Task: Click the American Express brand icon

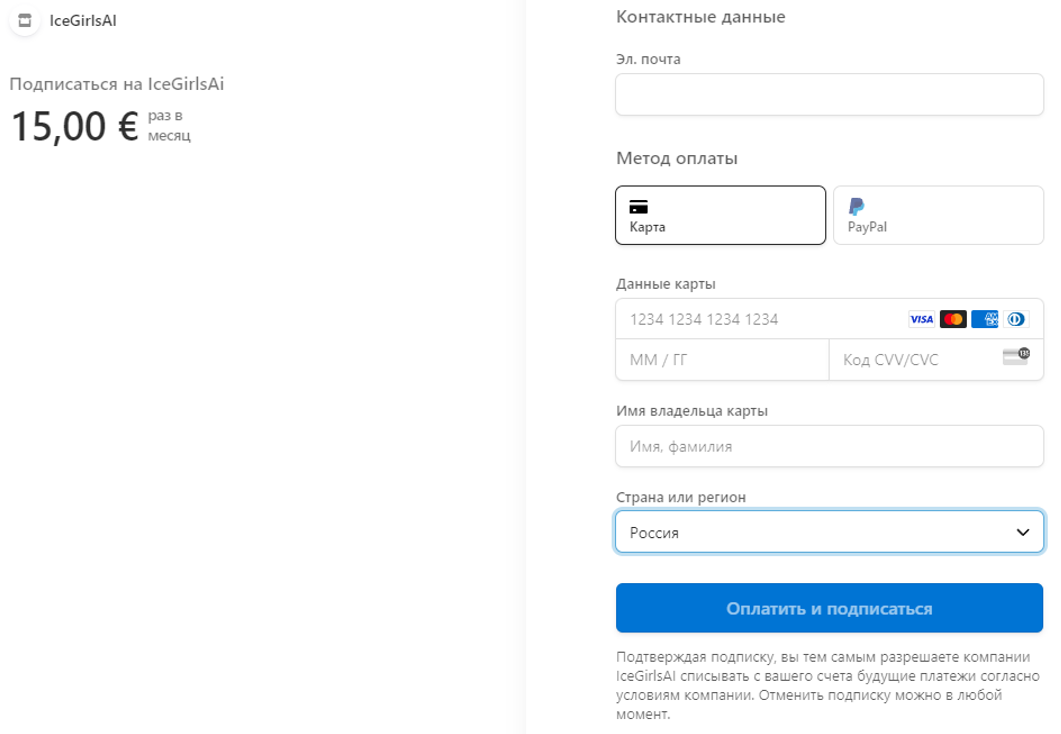Action: (985, 319)
